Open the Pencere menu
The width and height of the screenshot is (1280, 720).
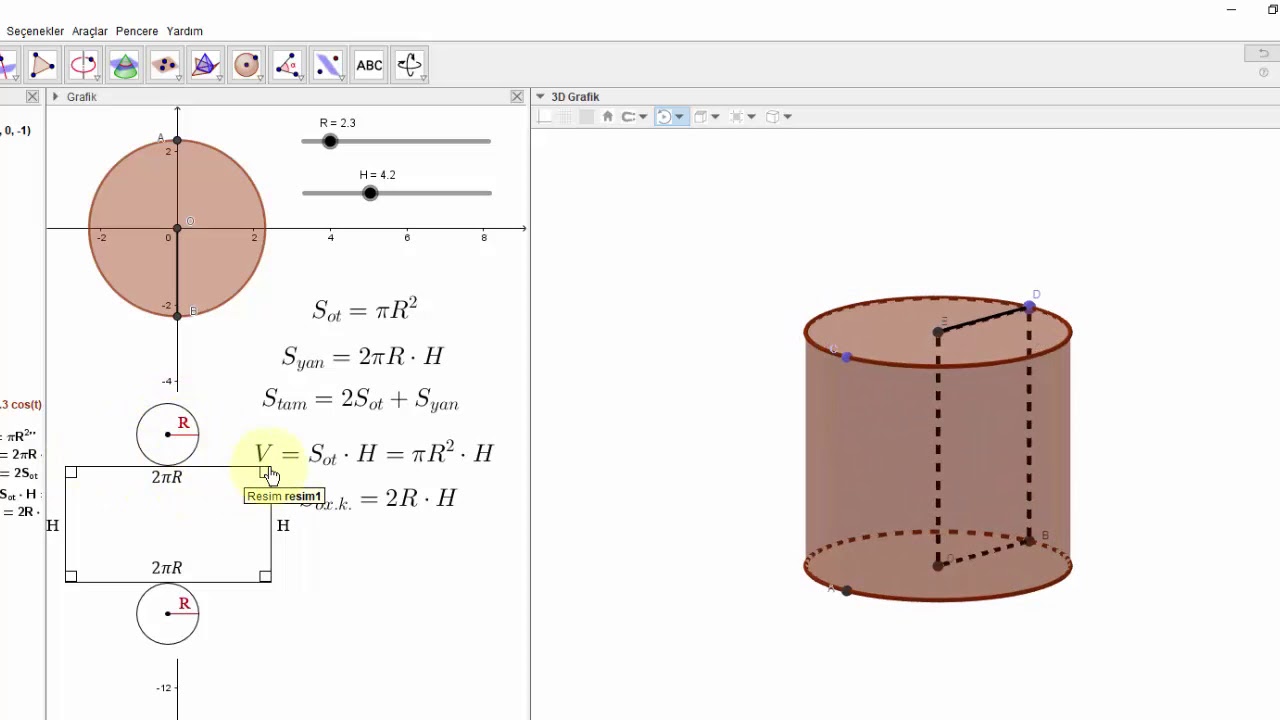point(137,31)
